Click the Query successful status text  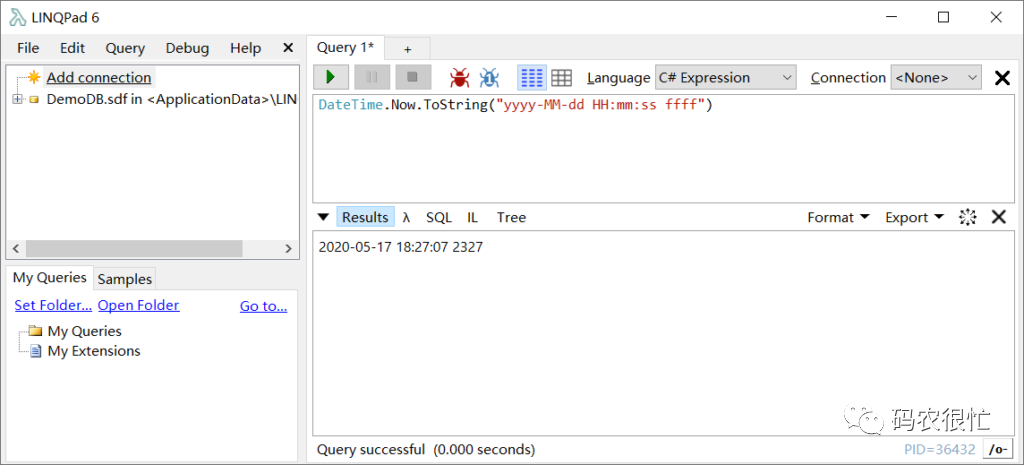pyautogui.click(x=426, y=449)
